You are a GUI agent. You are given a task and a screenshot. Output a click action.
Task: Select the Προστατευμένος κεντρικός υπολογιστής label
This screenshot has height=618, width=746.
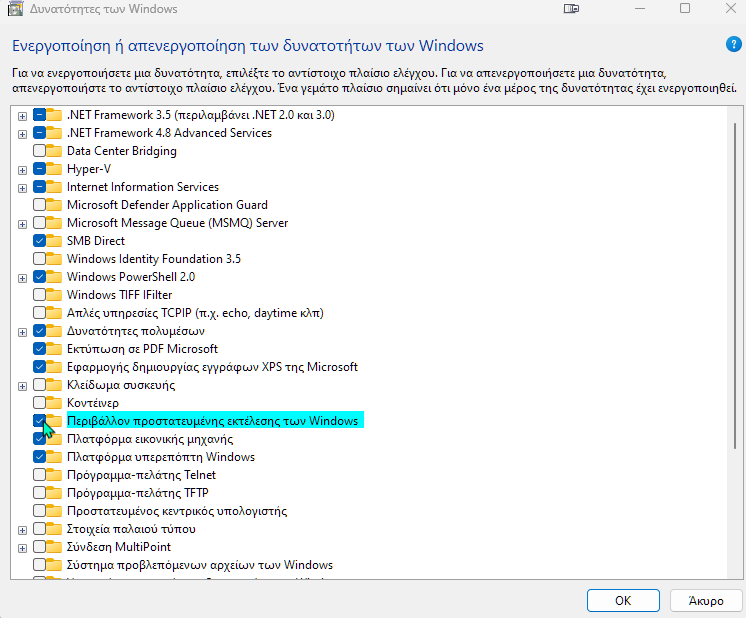pyautogui.click(x=177, y=511)
